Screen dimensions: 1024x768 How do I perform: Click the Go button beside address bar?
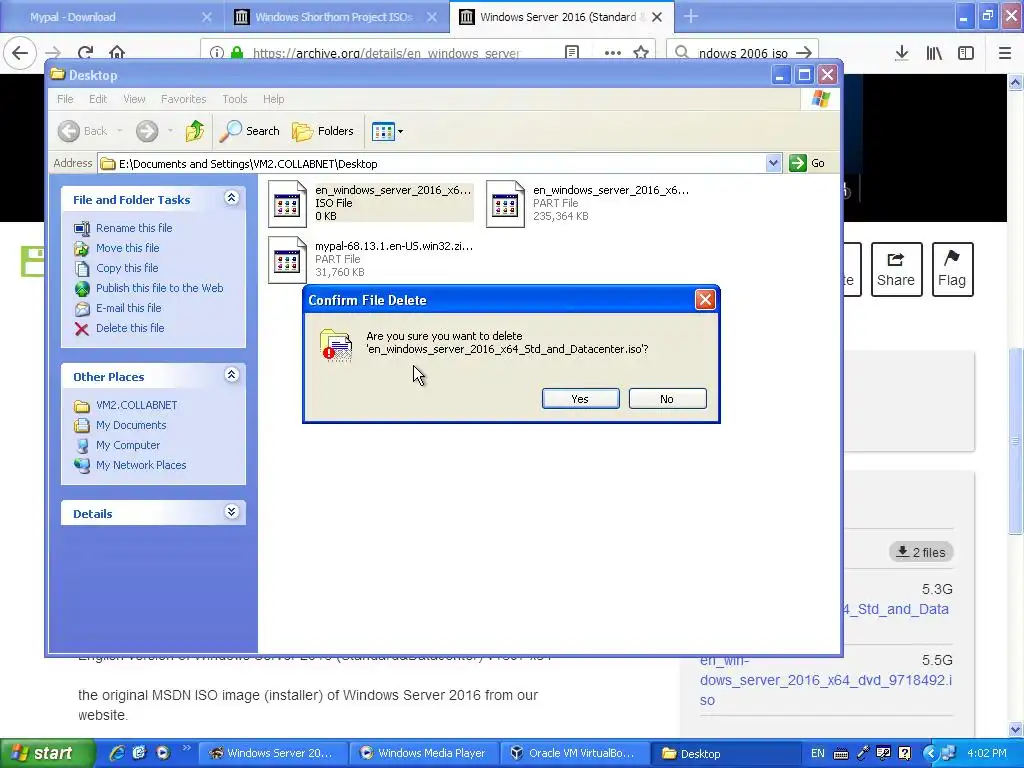pyautogui.click(x=807, y=163)
